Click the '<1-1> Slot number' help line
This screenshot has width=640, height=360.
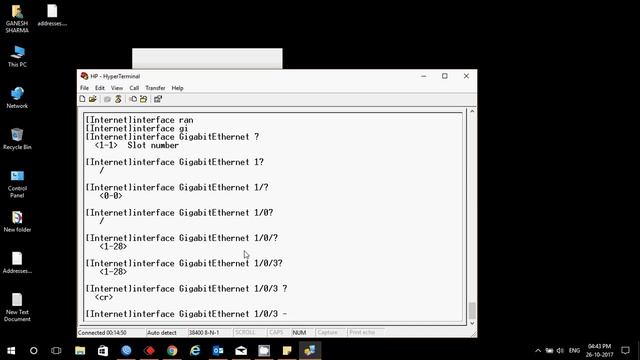coord(137,145)
